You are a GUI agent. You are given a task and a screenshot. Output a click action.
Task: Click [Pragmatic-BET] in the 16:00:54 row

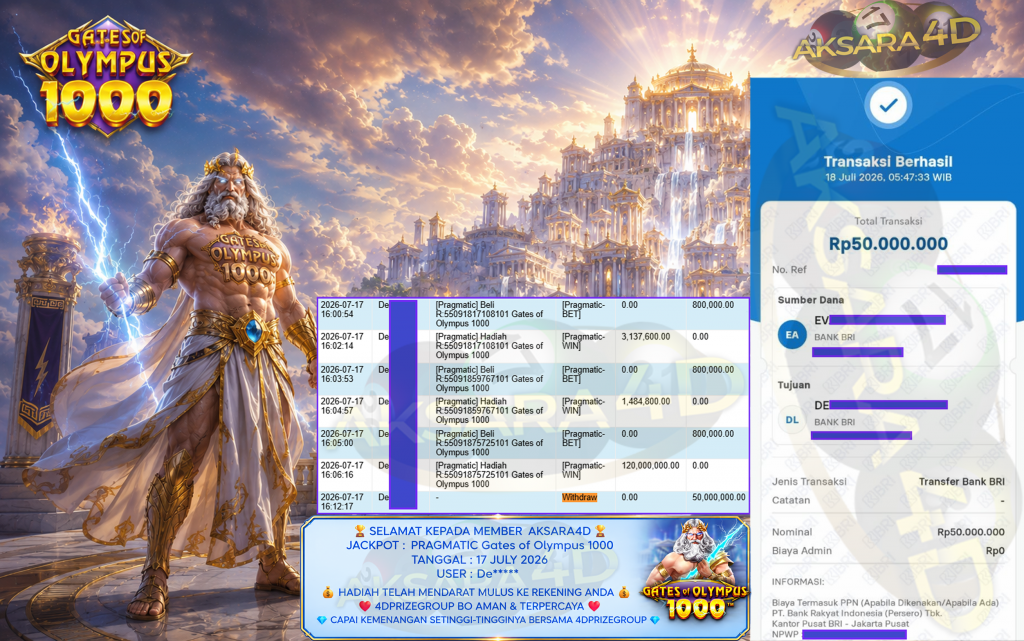pyautogui.click(x=583, y=309)
